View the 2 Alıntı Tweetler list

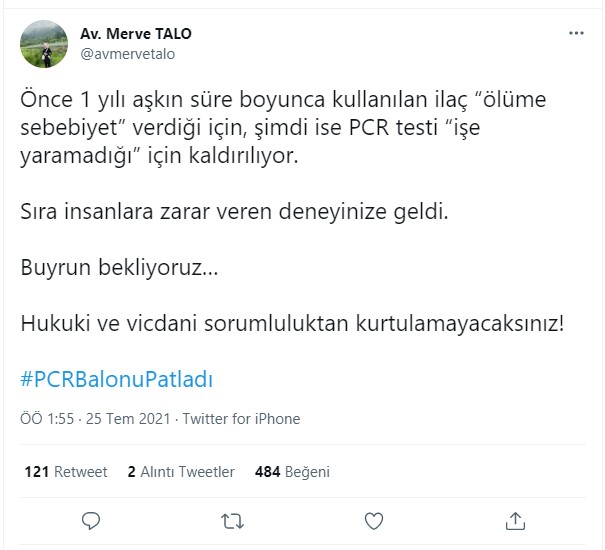(x=181, y=472)
